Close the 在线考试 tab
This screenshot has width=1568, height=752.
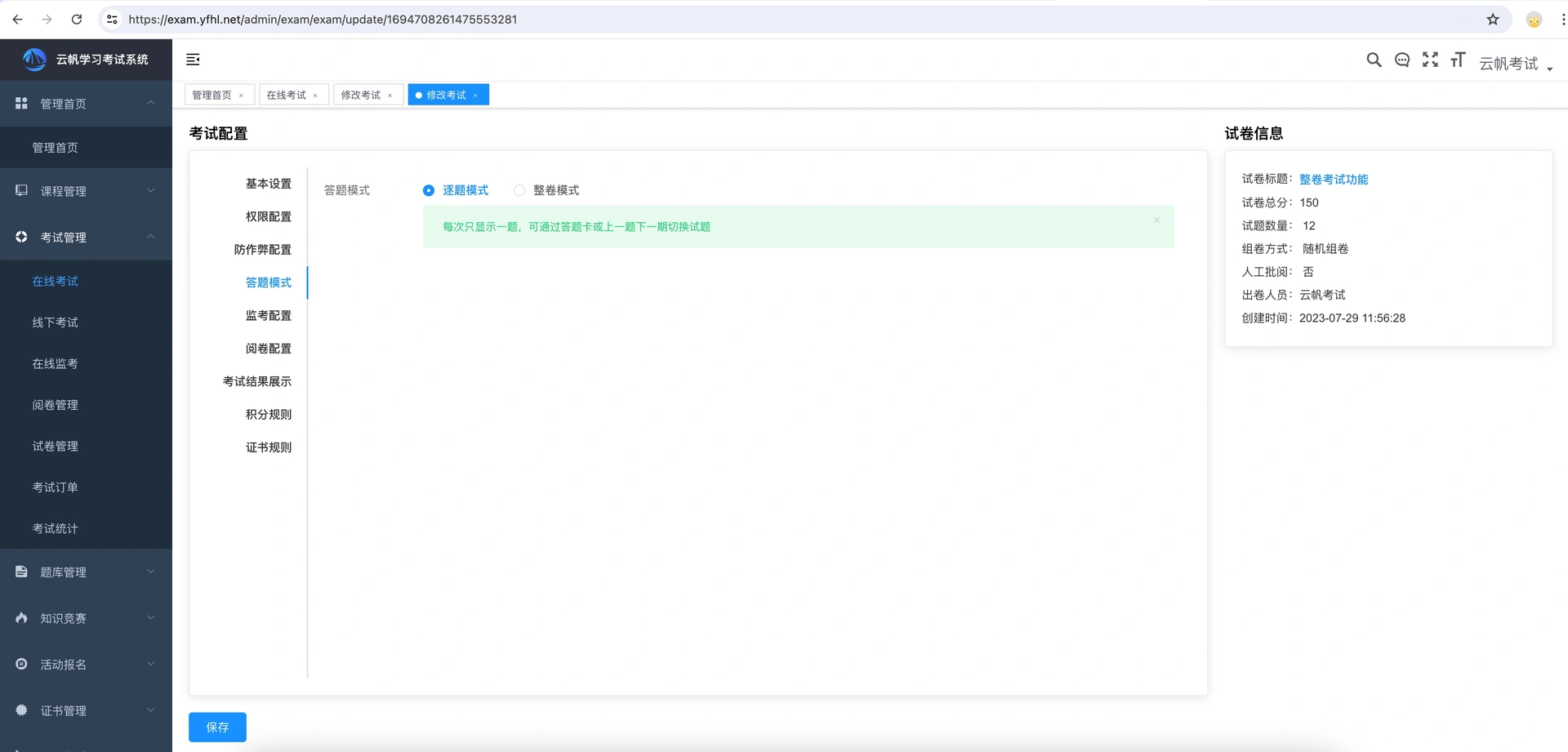pyautogui.click(x=315, y=96)
